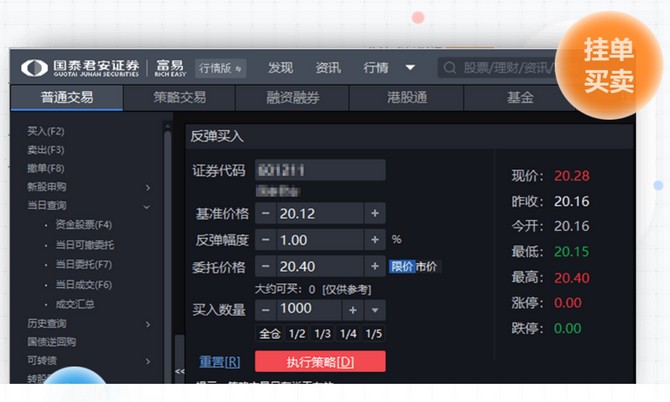The height and width of the screenshot is (402, 670).
Task: Collapse sidebar with << icon
Action: click(x=179, y=371)
